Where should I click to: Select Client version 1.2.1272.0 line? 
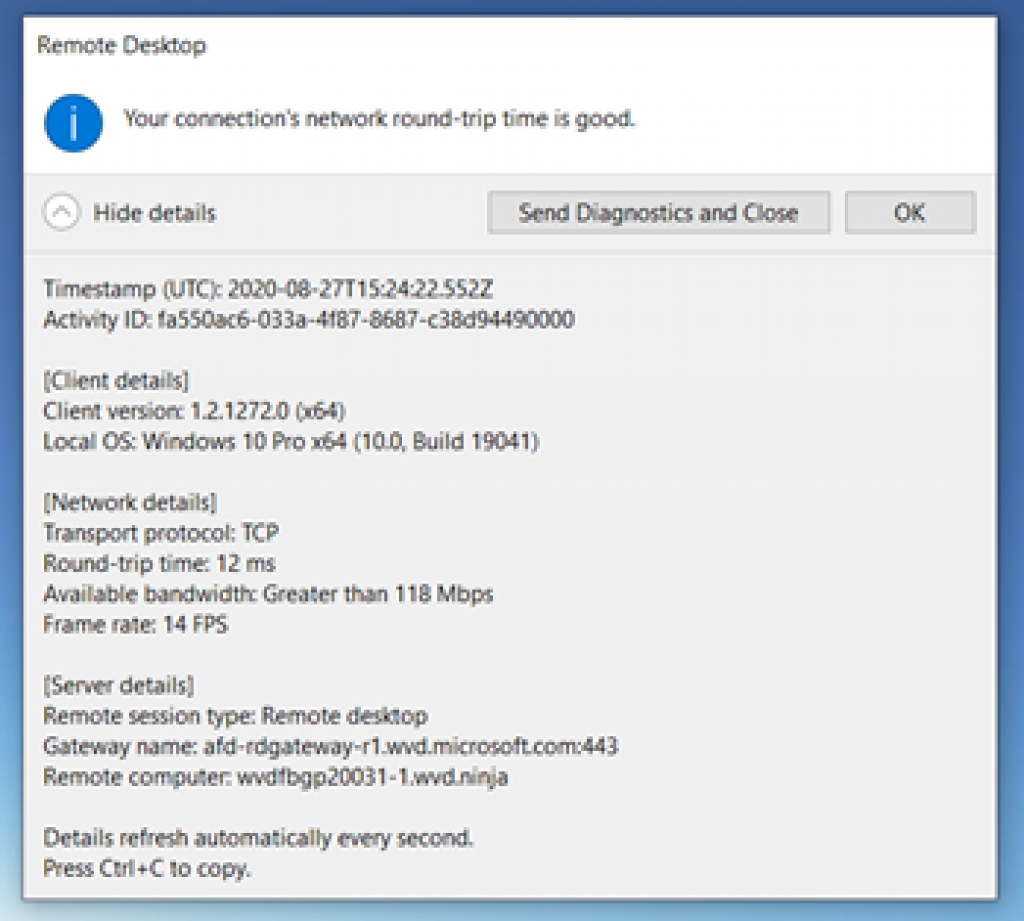click(194, 411)
